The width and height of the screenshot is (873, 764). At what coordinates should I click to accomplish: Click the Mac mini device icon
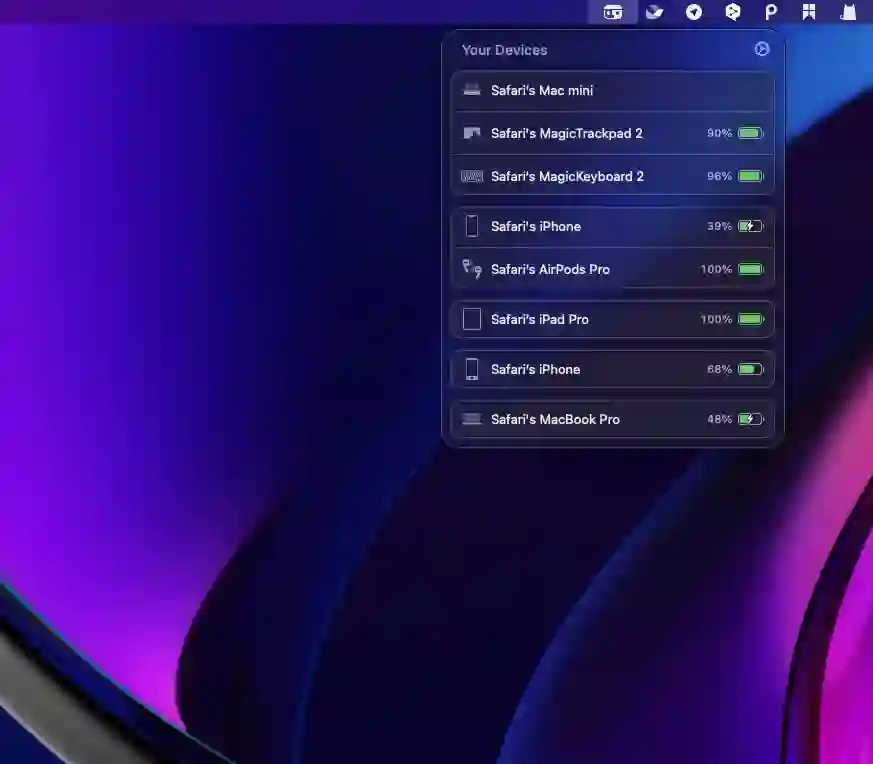tap(472, 90)
